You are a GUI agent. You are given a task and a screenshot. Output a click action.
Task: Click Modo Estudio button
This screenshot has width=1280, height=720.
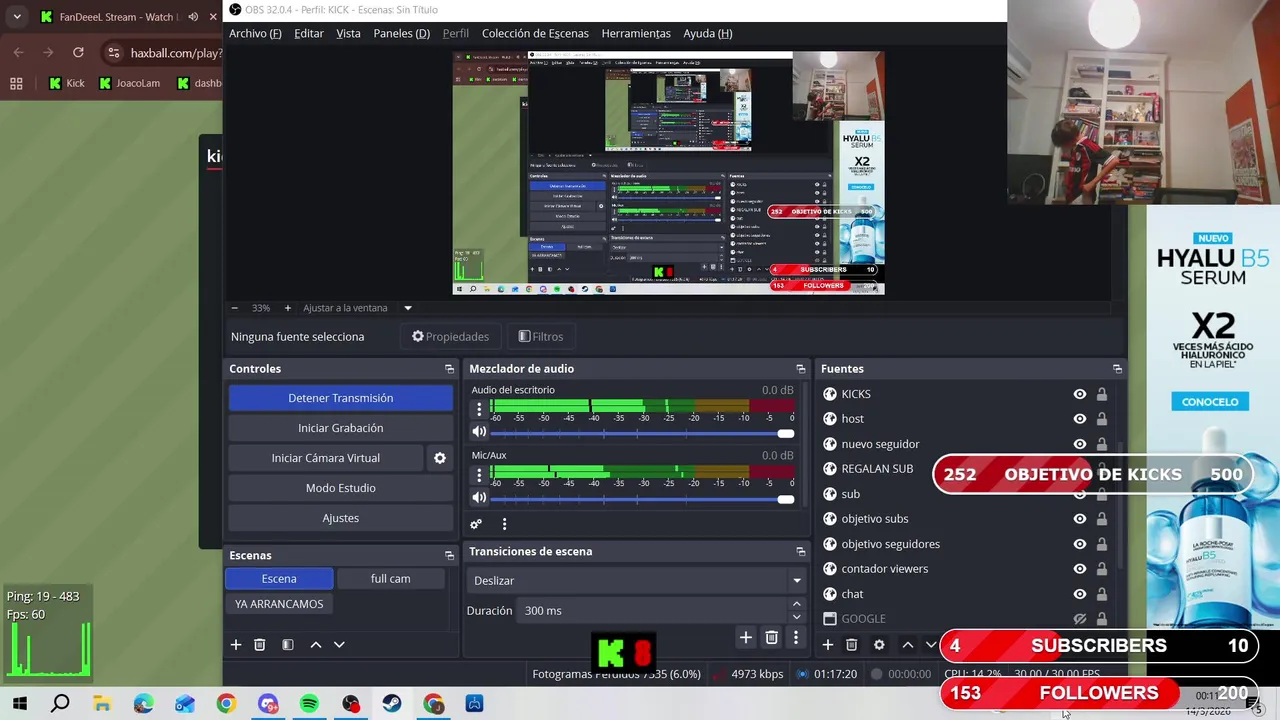click(x=340, y=488)
